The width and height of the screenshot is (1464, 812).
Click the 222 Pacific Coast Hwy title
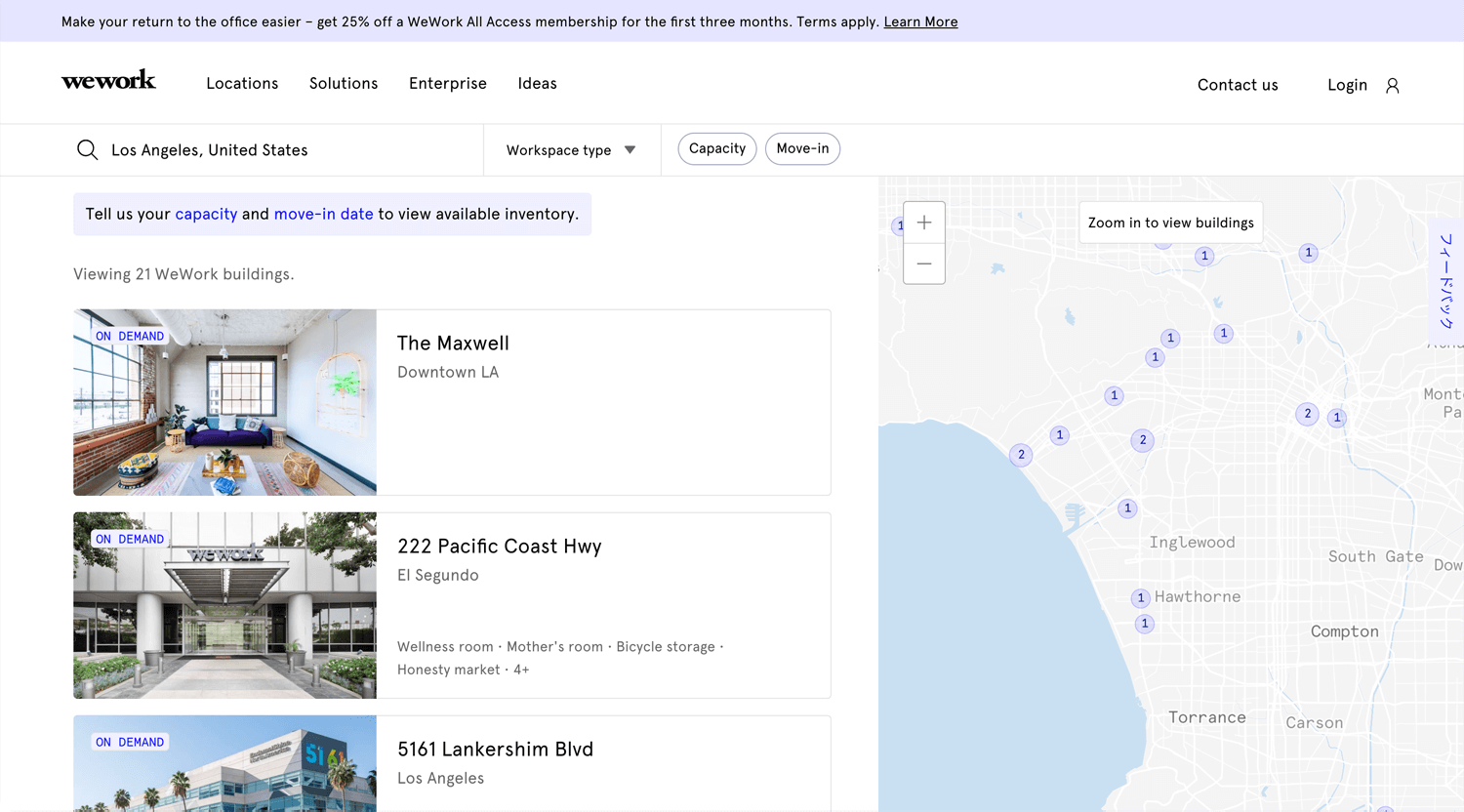[500, 547]
